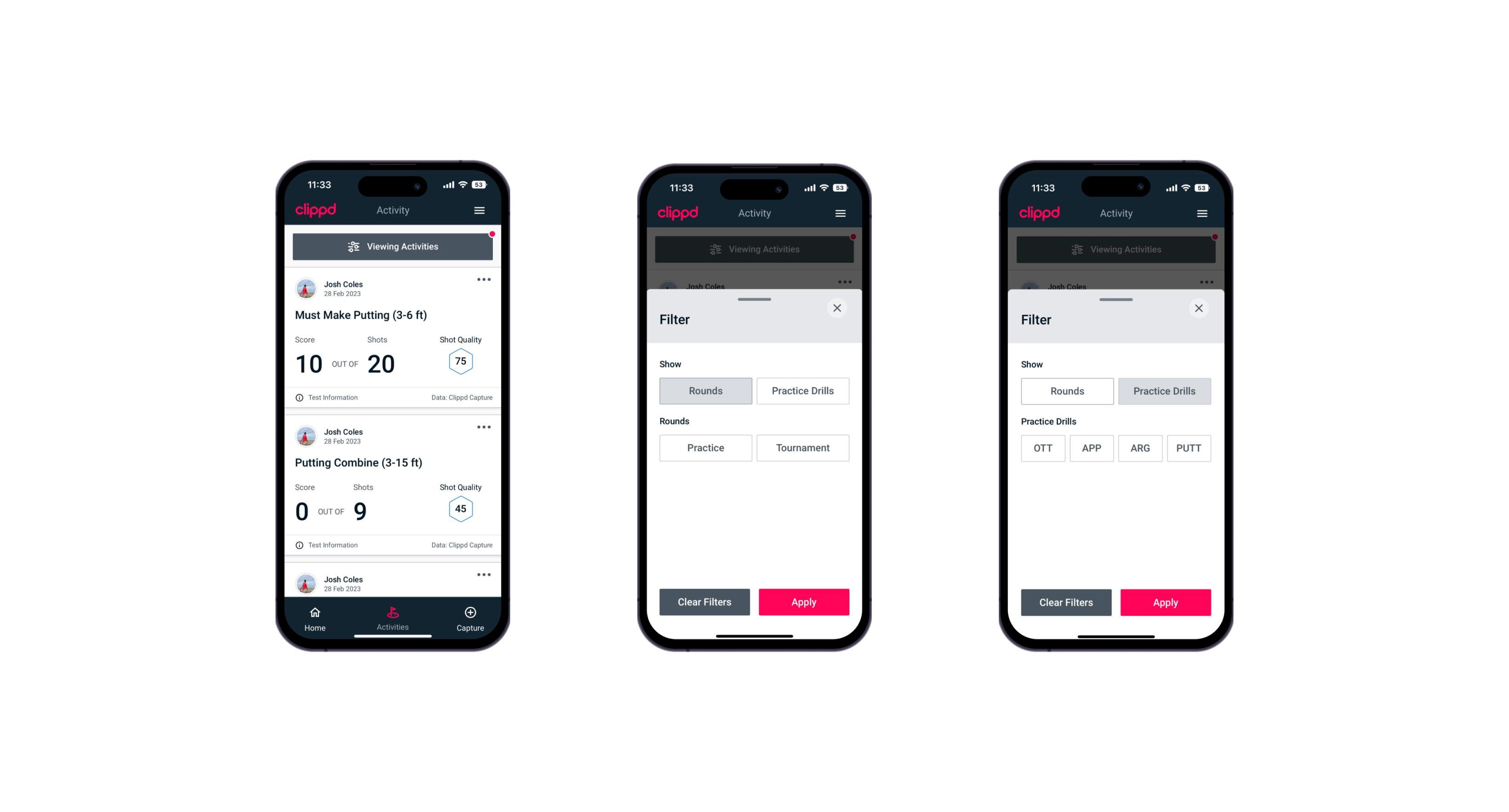Select the Tournament round type filter
Image resolution: width=1509 pixels, height=812 pixels.
coord(802,448)
